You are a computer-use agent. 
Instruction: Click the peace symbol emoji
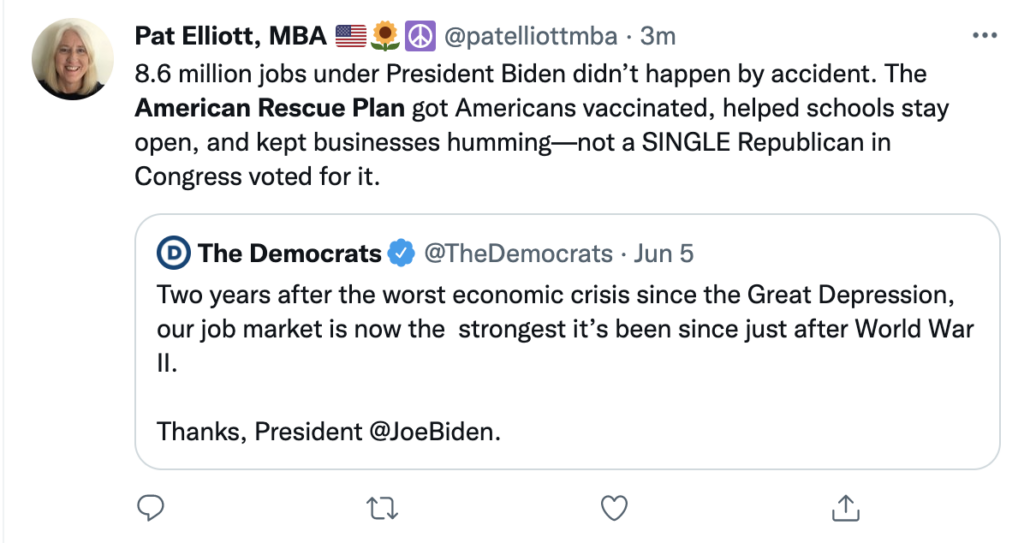pyautogui.click(x=417, y=37)
